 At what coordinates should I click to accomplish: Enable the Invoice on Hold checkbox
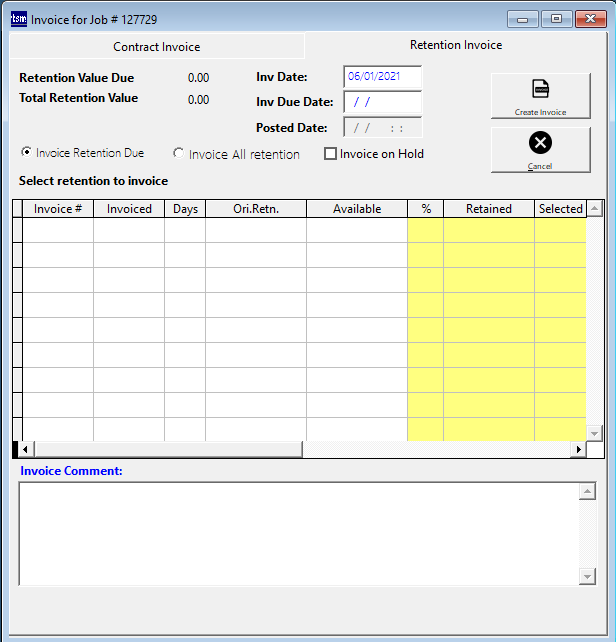(330, 154)
